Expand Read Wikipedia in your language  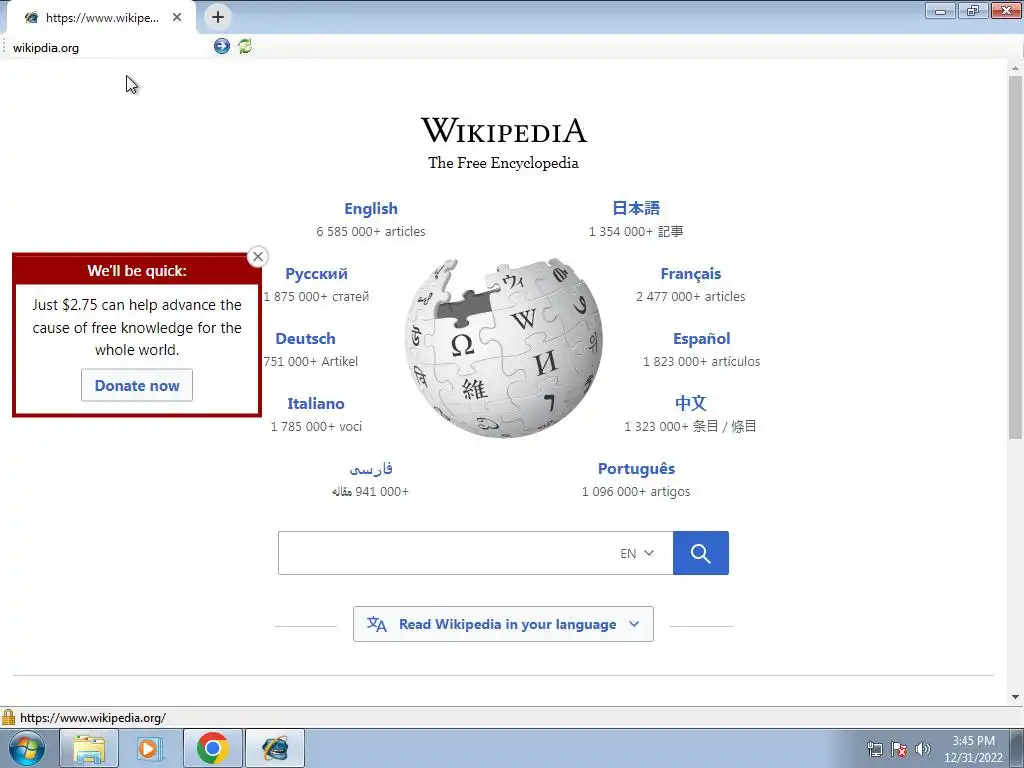[504, 624]
